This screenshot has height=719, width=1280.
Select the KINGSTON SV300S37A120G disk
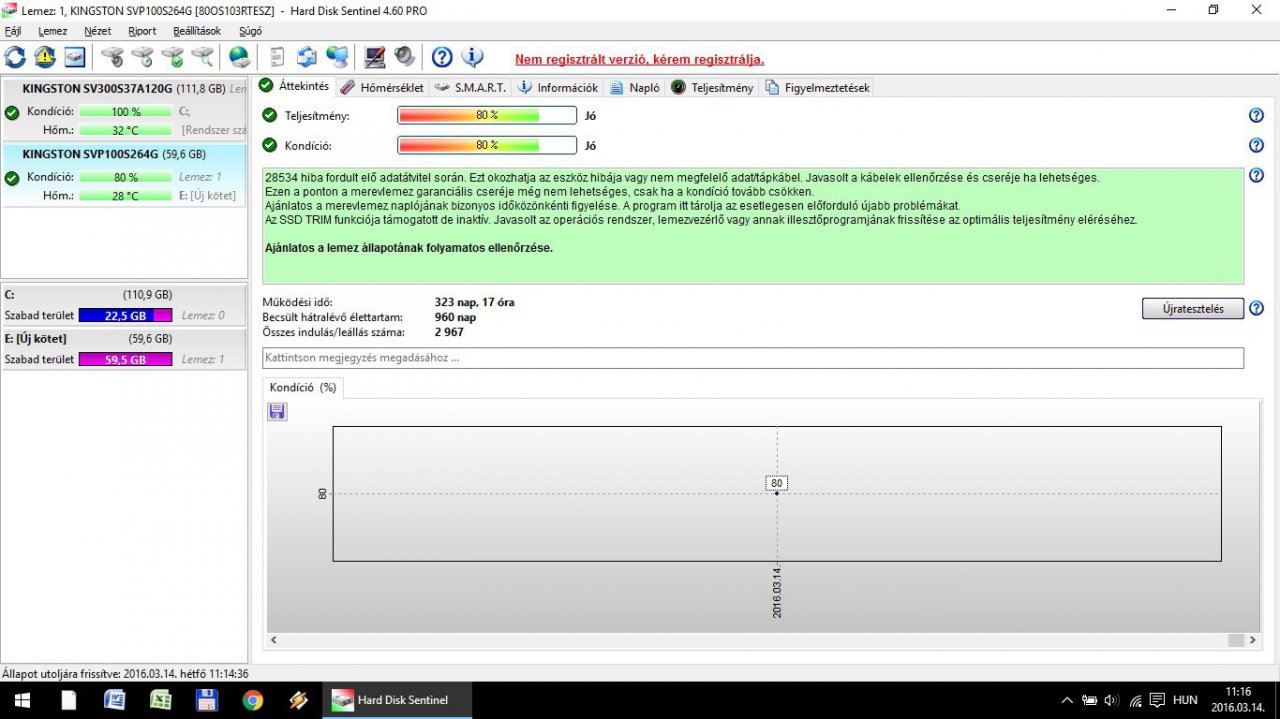coord(124,109)
